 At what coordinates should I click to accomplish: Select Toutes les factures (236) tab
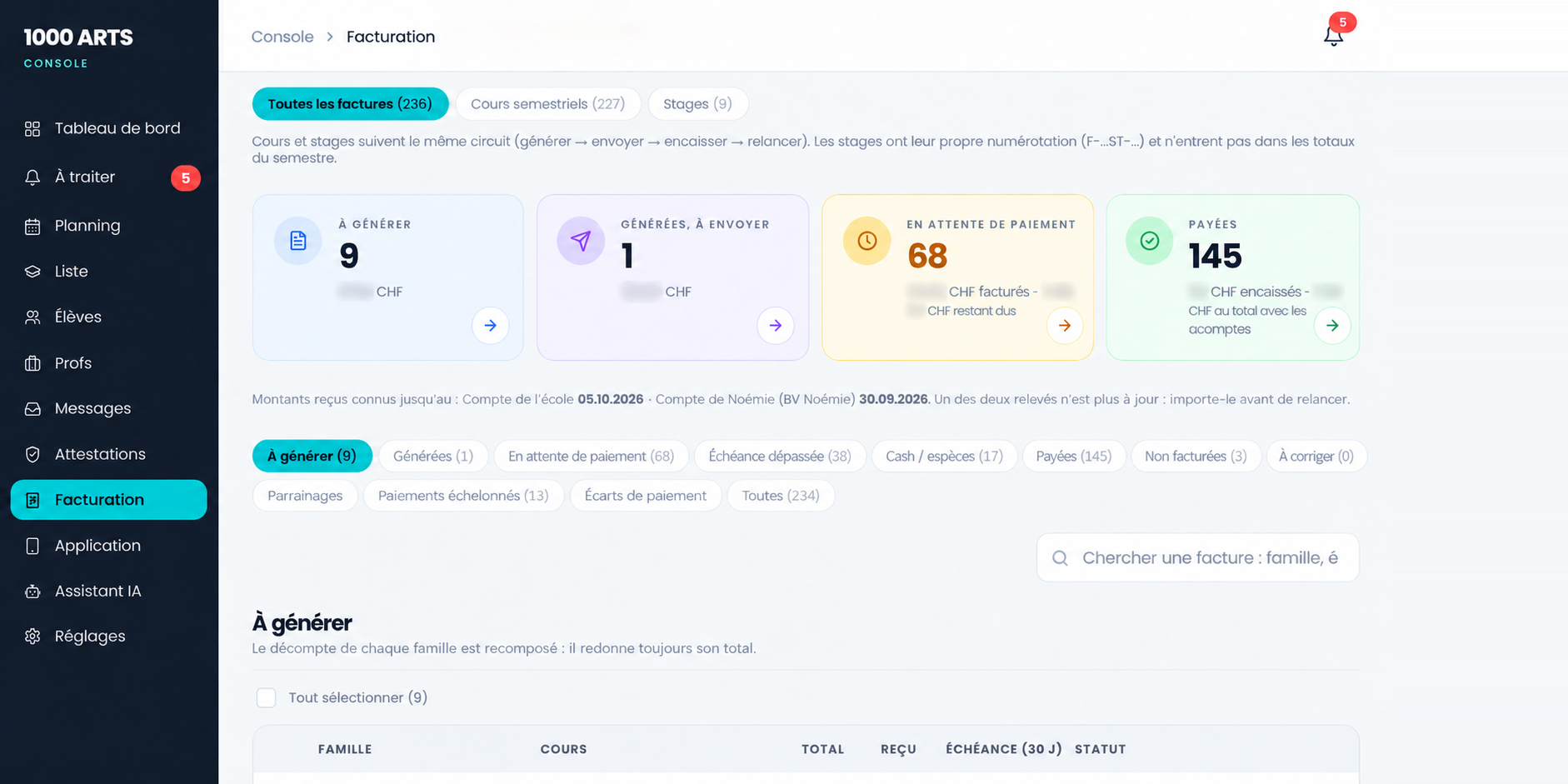coord(350,104)
